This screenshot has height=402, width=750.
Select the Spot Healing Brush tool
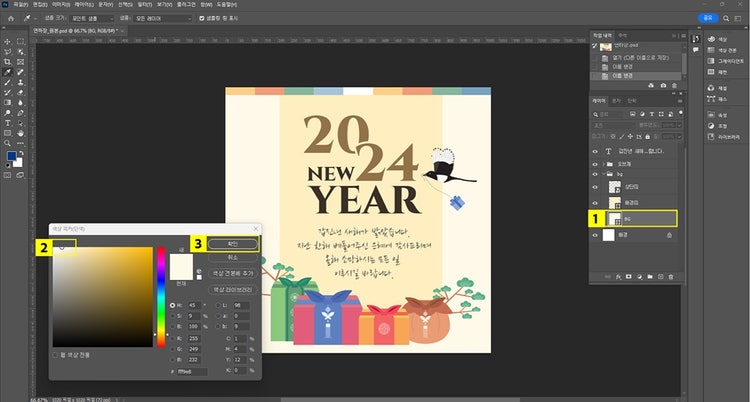click(21, 72)
